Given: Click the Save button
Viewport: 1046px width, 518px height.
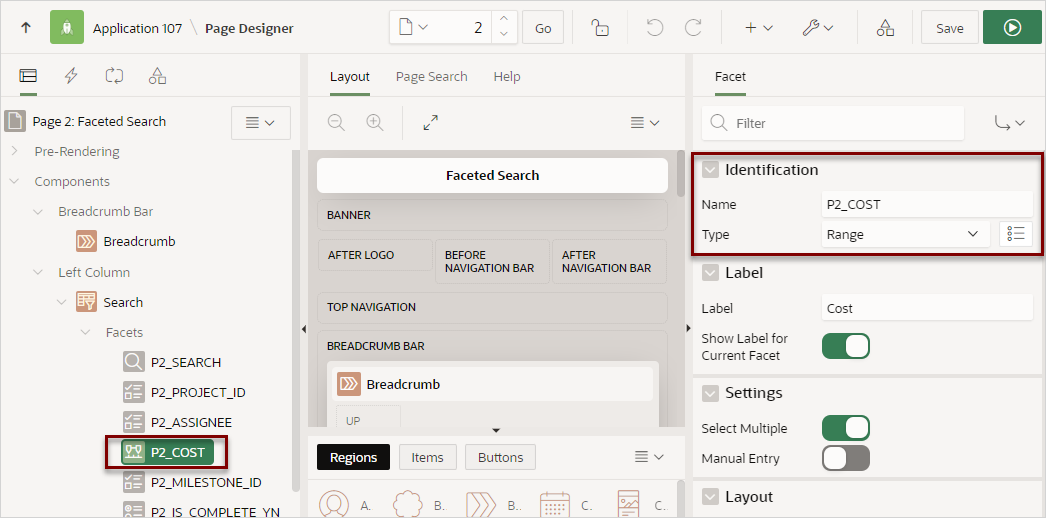Looking at the screenshot, I should coord(949,28).
